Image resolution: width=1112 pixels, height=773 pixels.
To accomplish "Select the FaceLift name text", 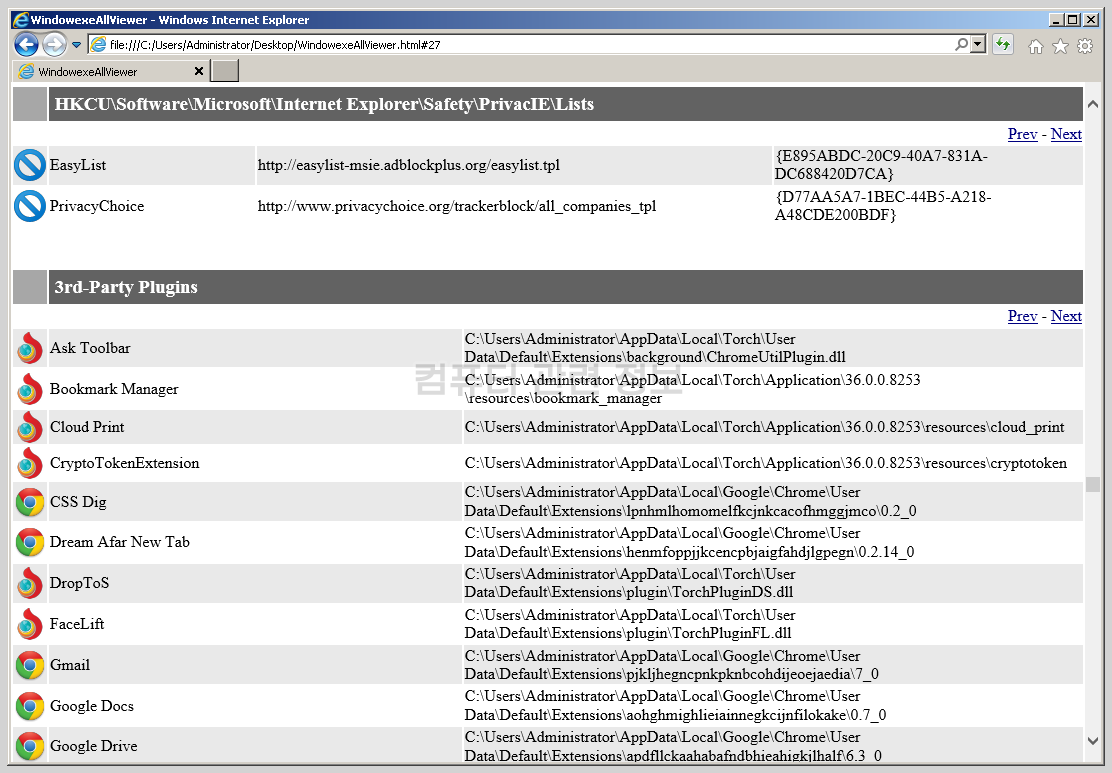I will (77, 624).
